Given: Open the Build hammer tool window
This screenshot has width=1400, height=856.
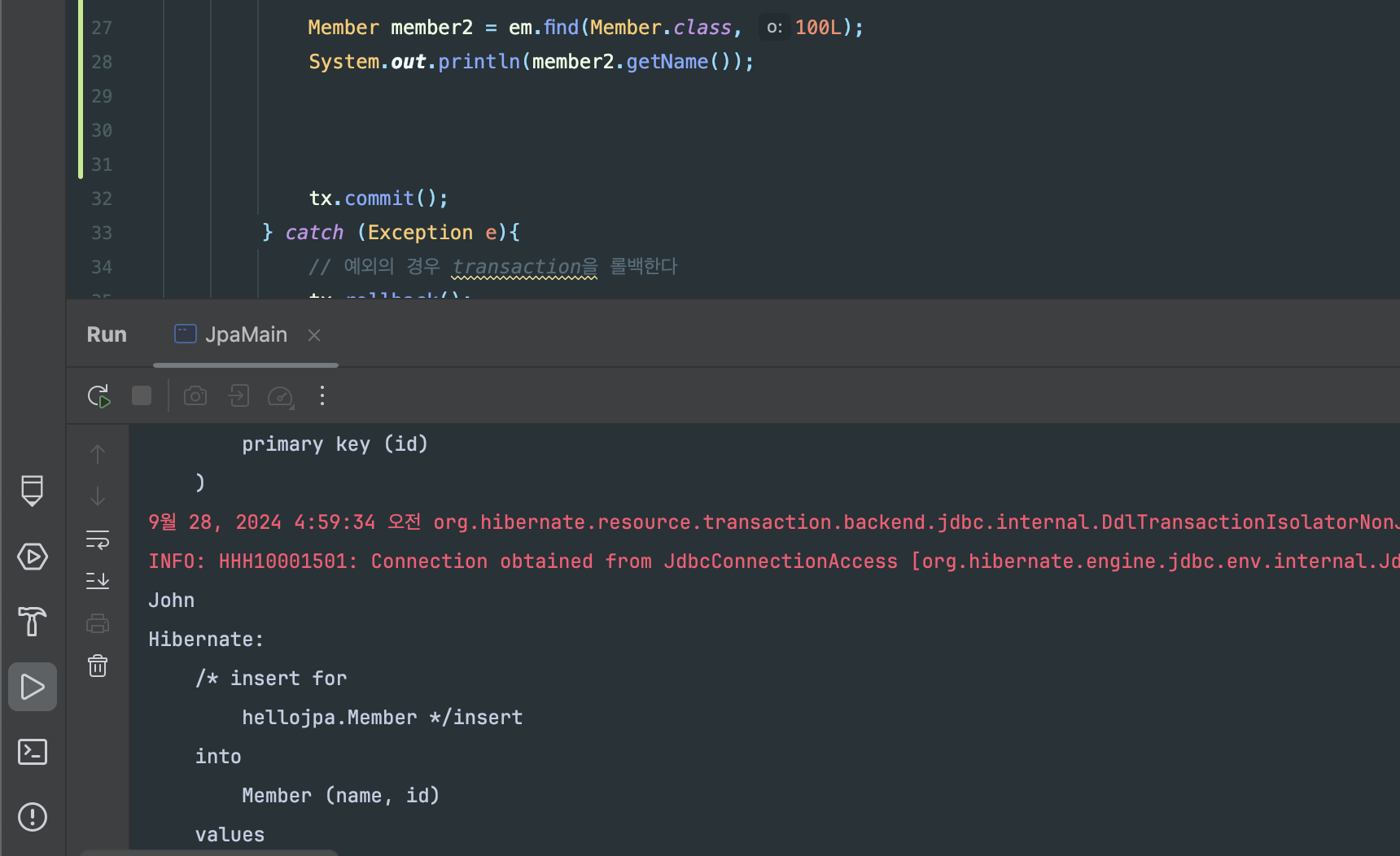Looking at the screenshot, I should tap(33, 622).
